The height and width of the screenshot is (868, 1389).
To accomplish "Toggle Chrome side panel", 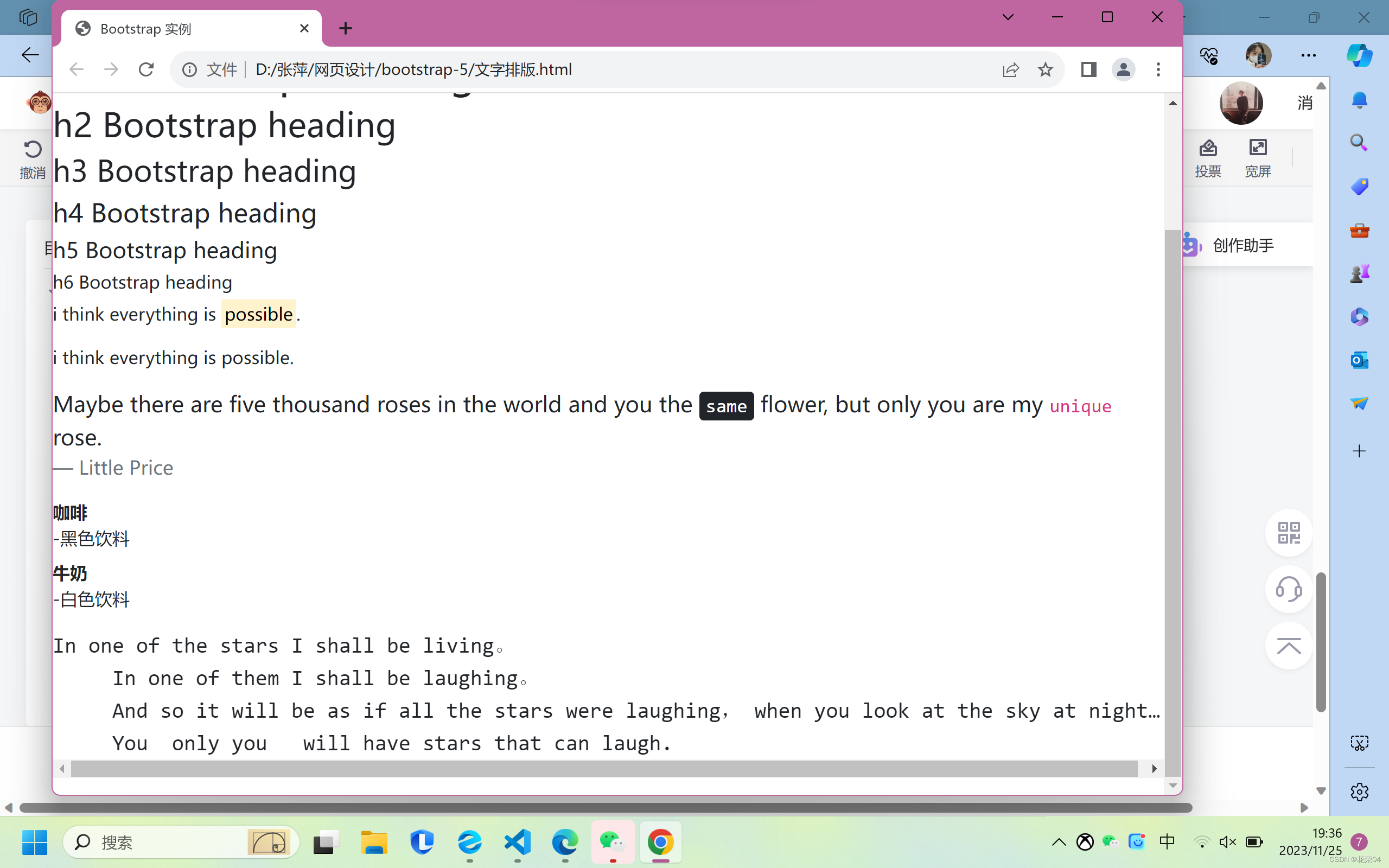I will tap(1088, 69).
